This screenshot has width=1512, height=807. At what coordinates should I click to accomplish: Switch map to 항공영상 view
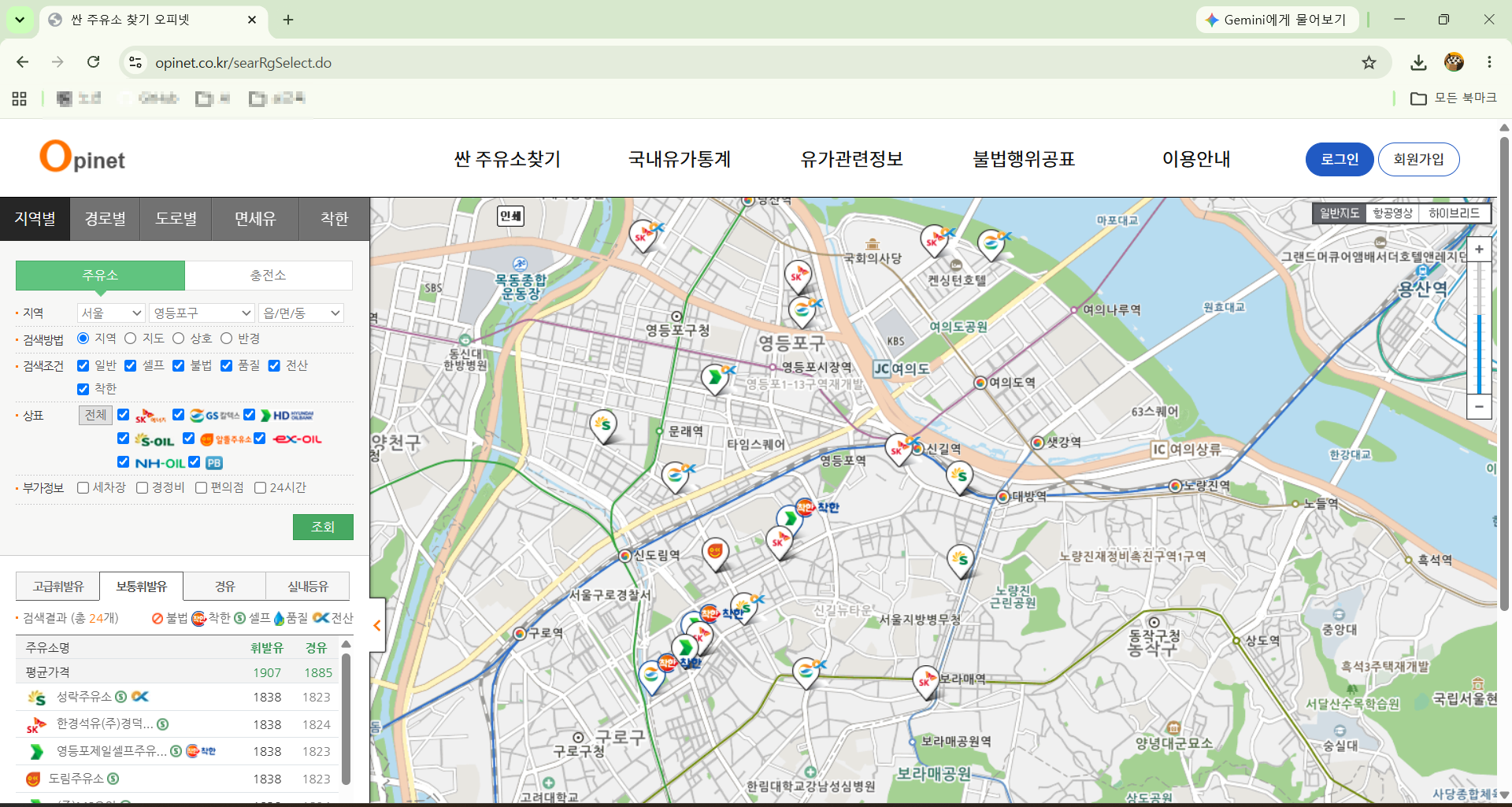click(1392, 213)
